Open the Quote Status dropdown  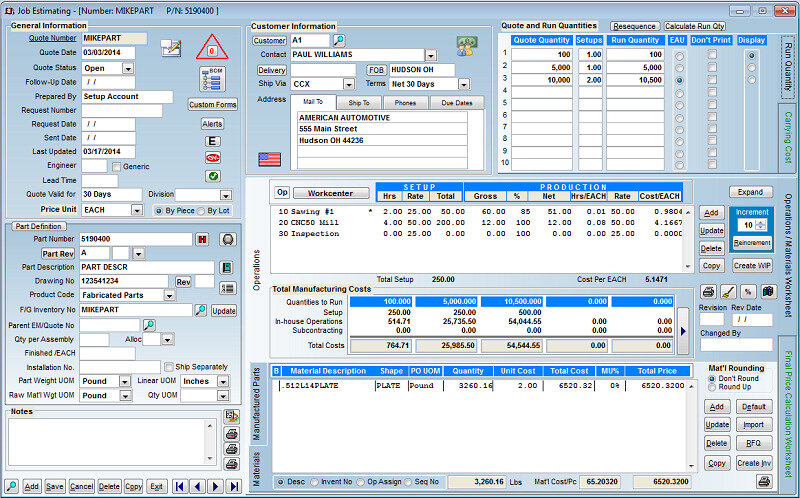click(128, 68)
